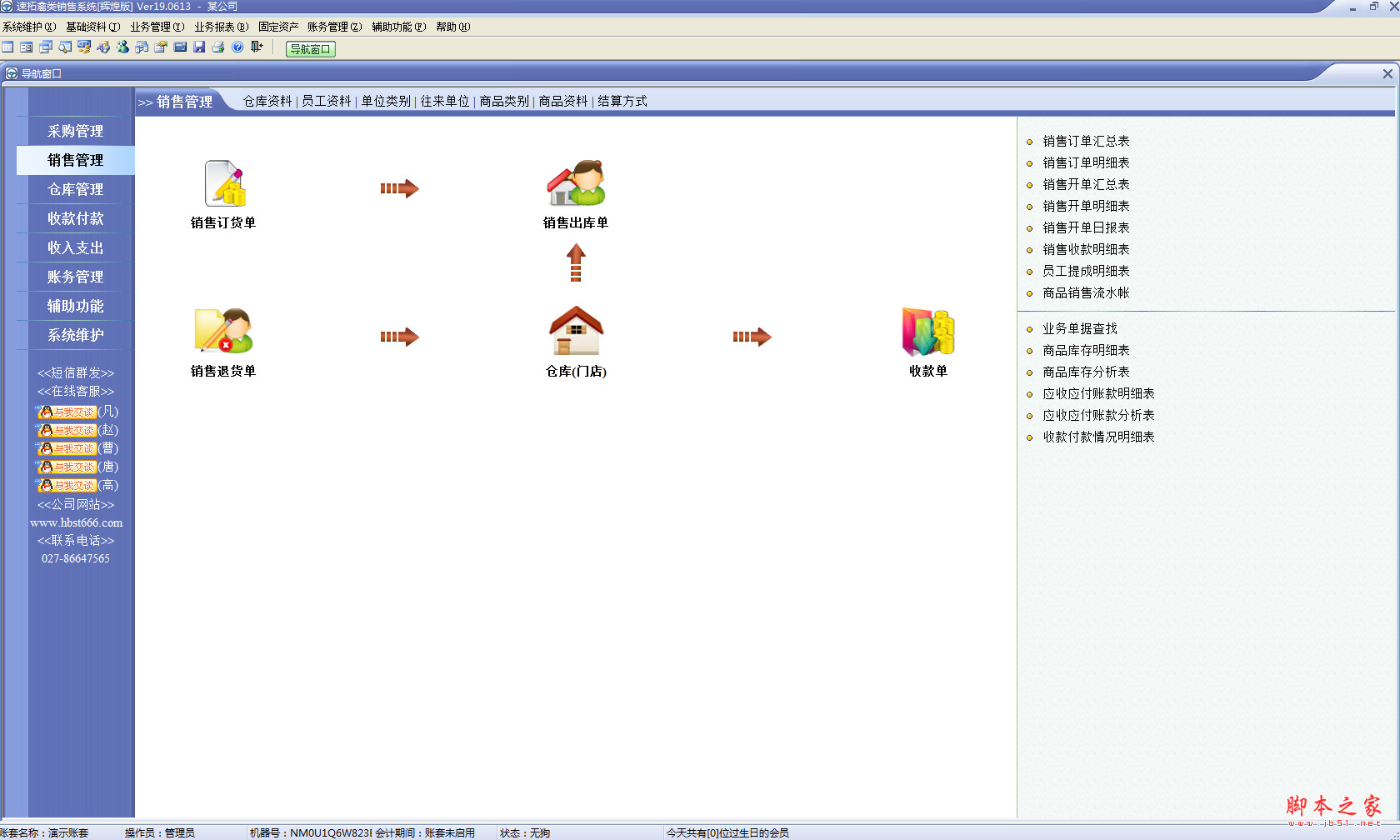
Task: Open the 辅助功能(F) menu
Action: (x=399, y=27)
